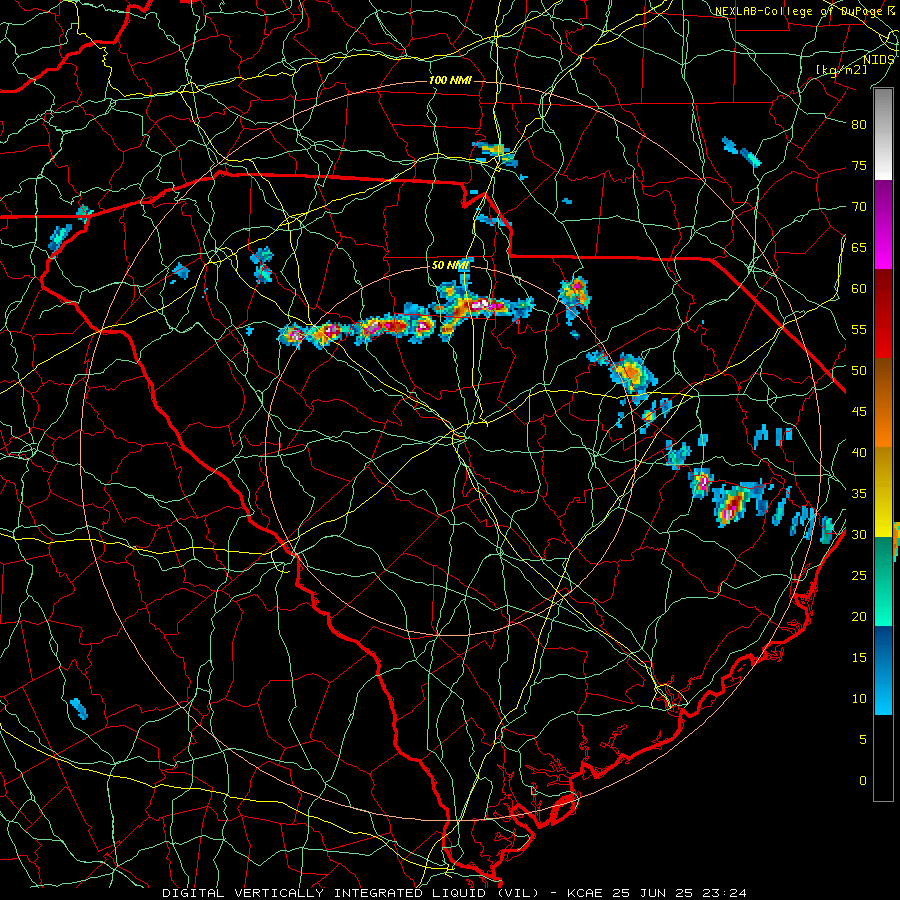Select the 75 value on the color scale
The width and height of the screenshot is (900, 900).
(x=859, y=165)
